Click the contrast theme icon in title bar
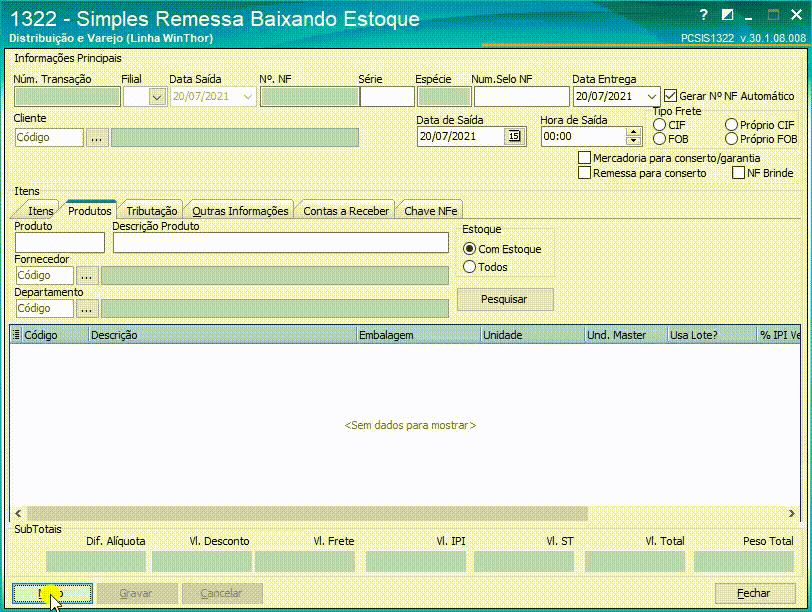 727,16
